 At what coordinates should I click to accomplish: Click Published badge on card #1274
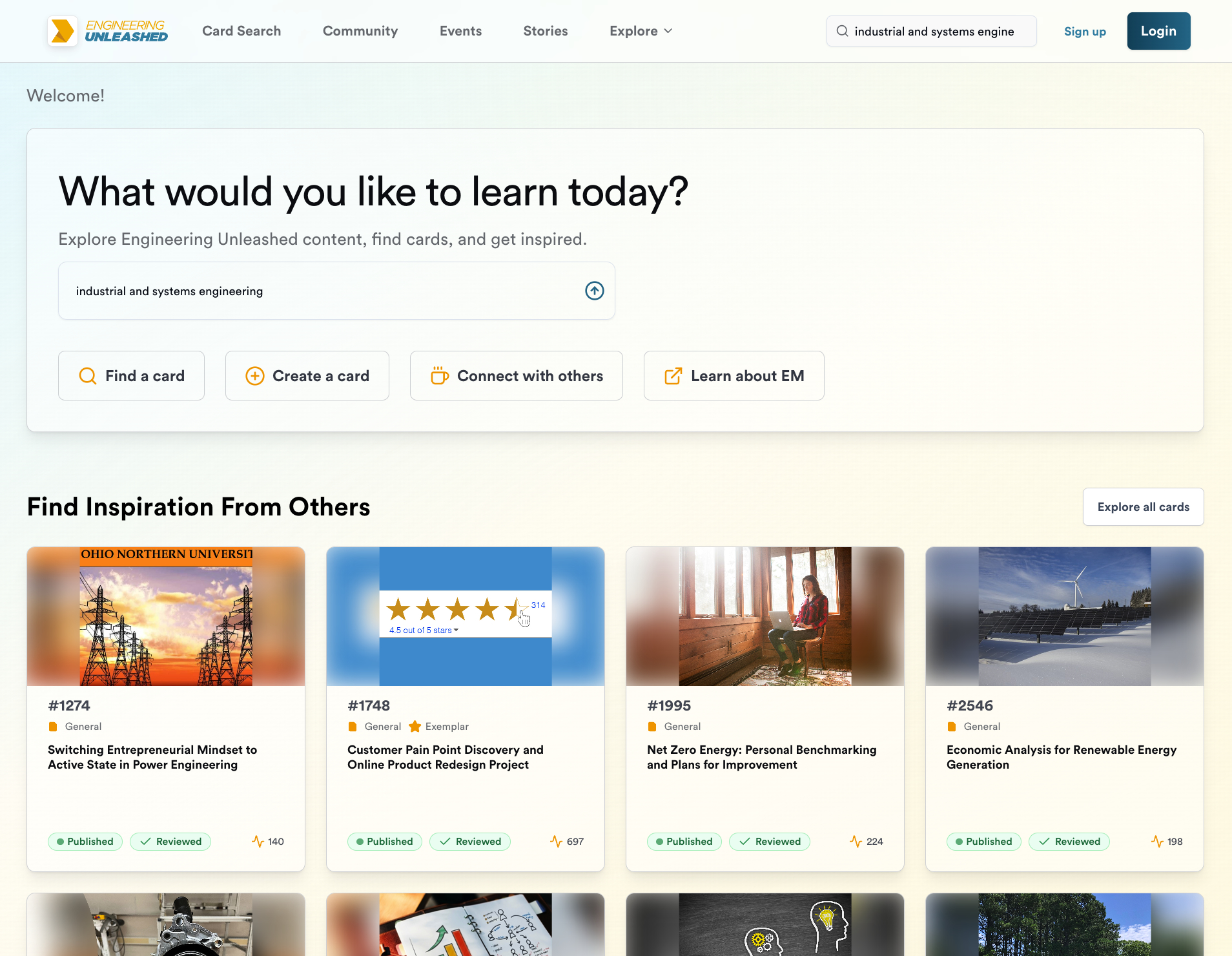coord(85,842)
